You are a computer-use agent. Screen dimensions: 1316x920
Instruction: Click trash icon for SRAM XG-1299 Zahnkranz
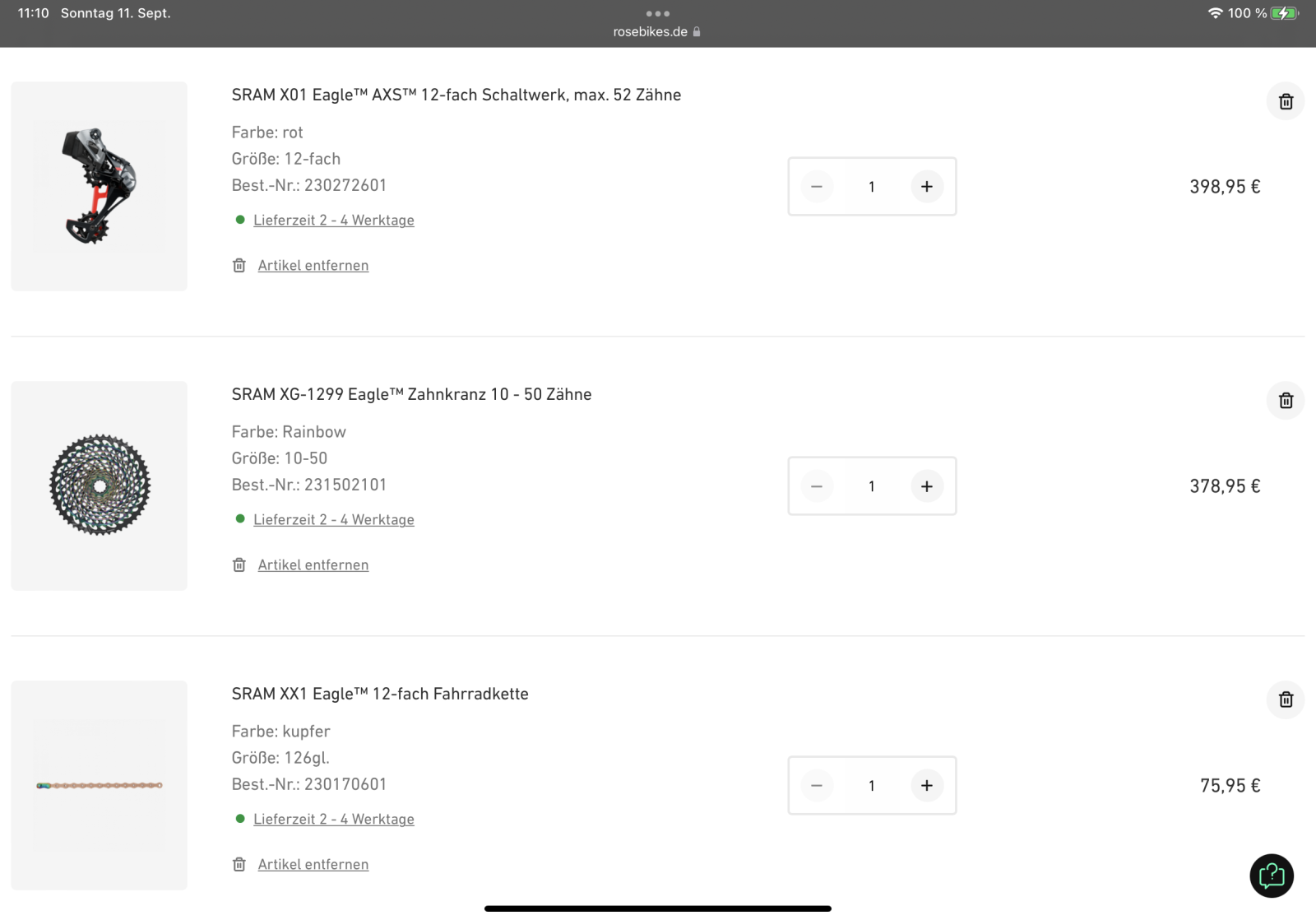(x=1286, y=401)
